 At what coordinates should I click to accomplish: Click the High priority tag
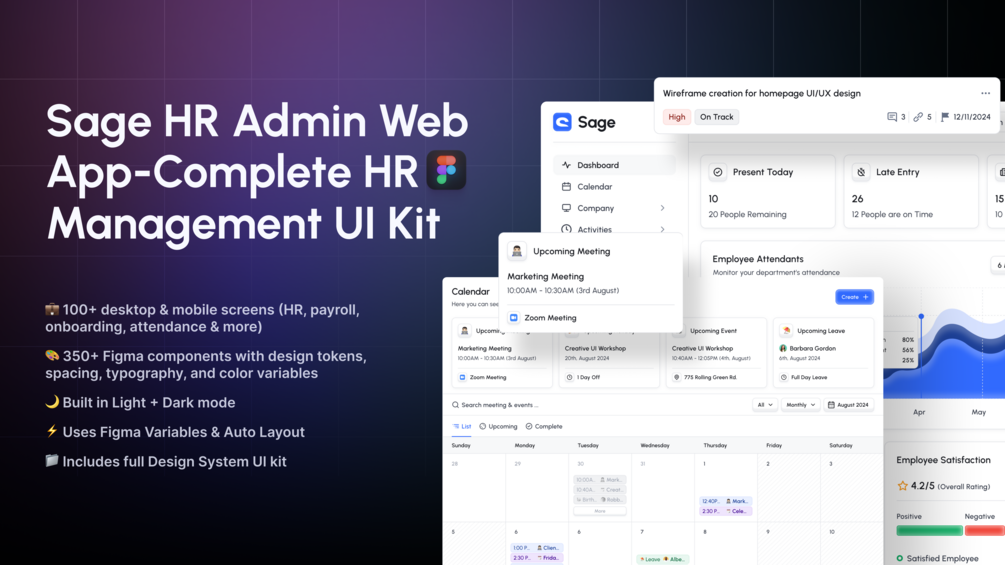pos(676,117)
